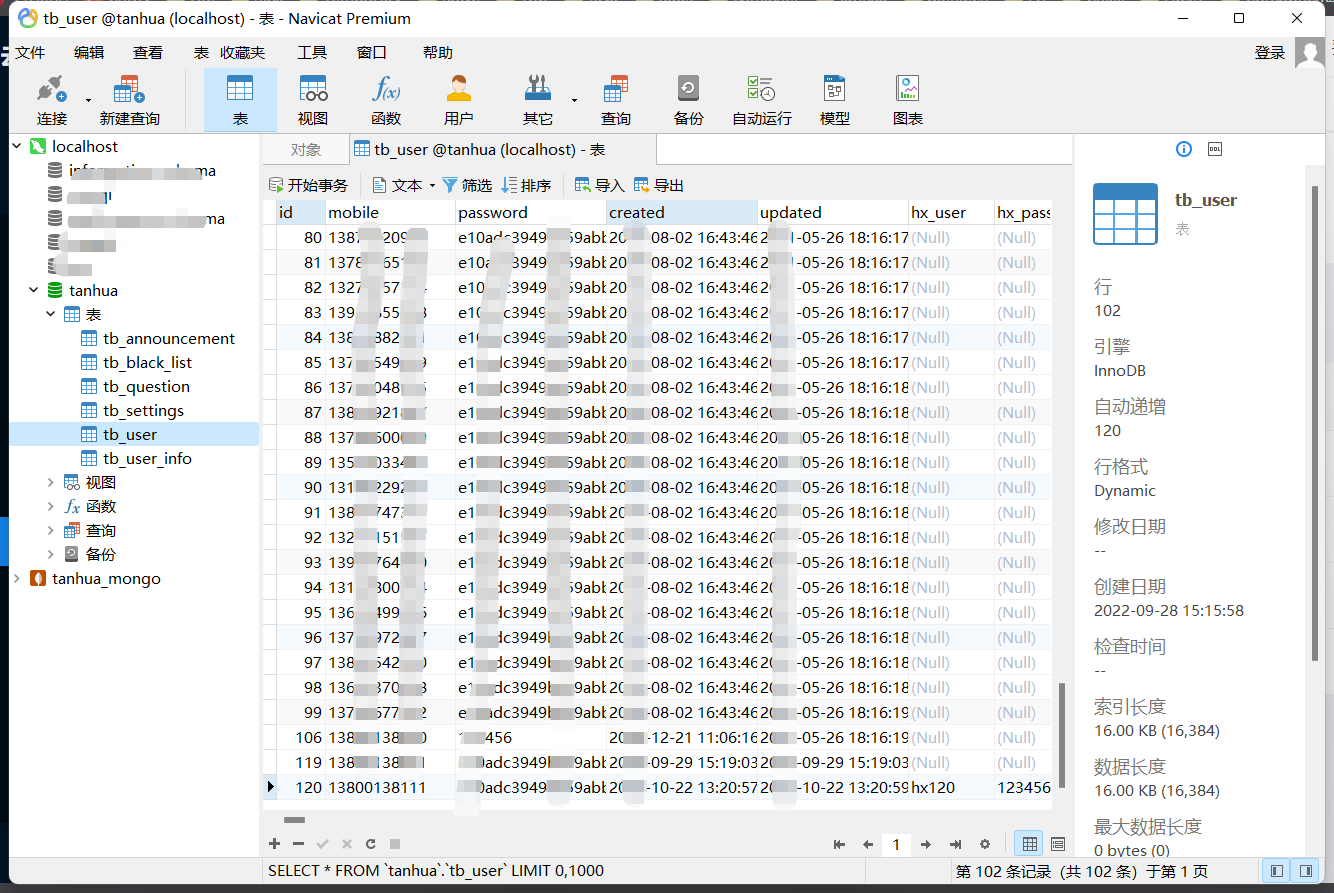The height and width of the screenshot is (893, 1334).
Task: Open the 文件 menu
Action: point(30,52)
